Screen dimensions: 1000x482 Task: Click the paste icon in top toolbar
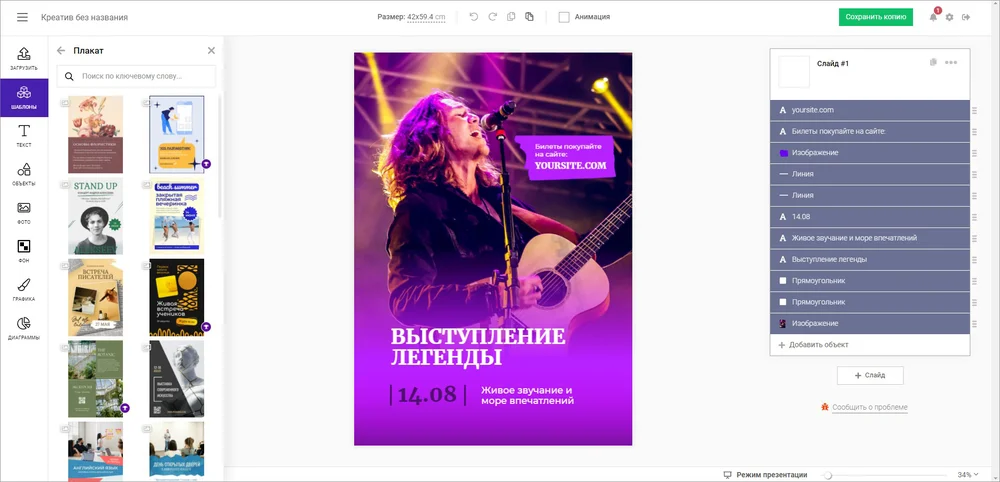click(x=529, y=17)
